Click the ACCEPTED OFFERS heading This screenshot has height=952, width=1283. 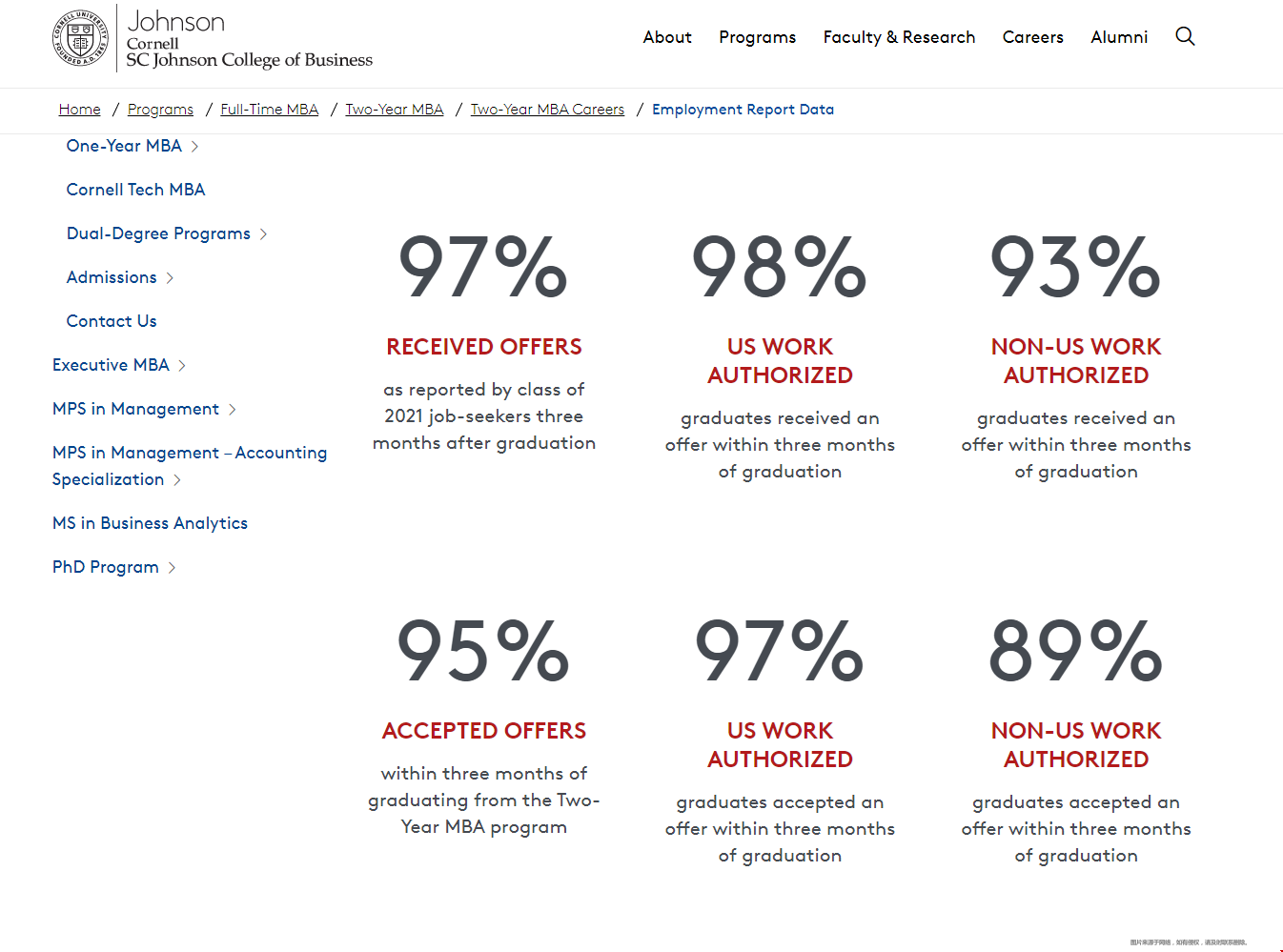click(484, 731)
